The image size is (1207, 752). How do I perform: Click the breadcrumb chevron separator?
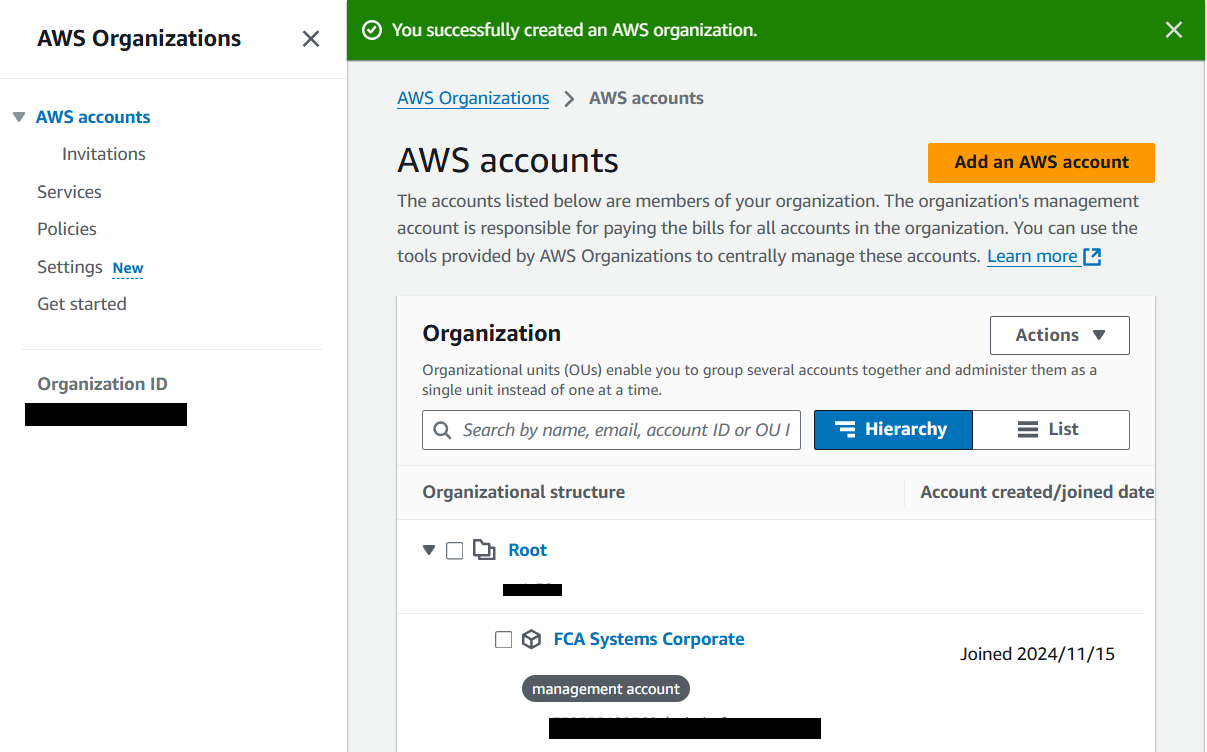pyautogui.click(x=569, y=98)
